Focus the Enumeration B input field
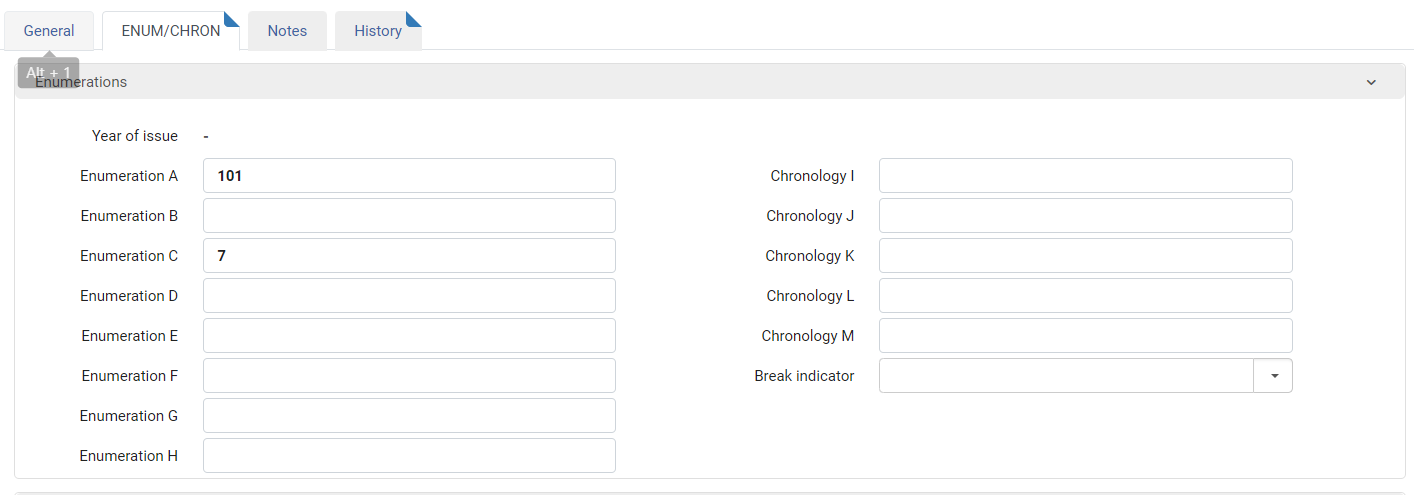Viewport: 1414px width, 495px height. [409, 216]
